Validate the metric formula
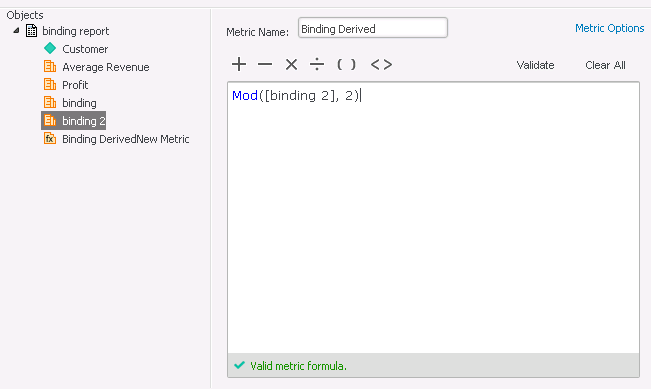This screenshot has height=389, width=651. [x=535, y=65]
